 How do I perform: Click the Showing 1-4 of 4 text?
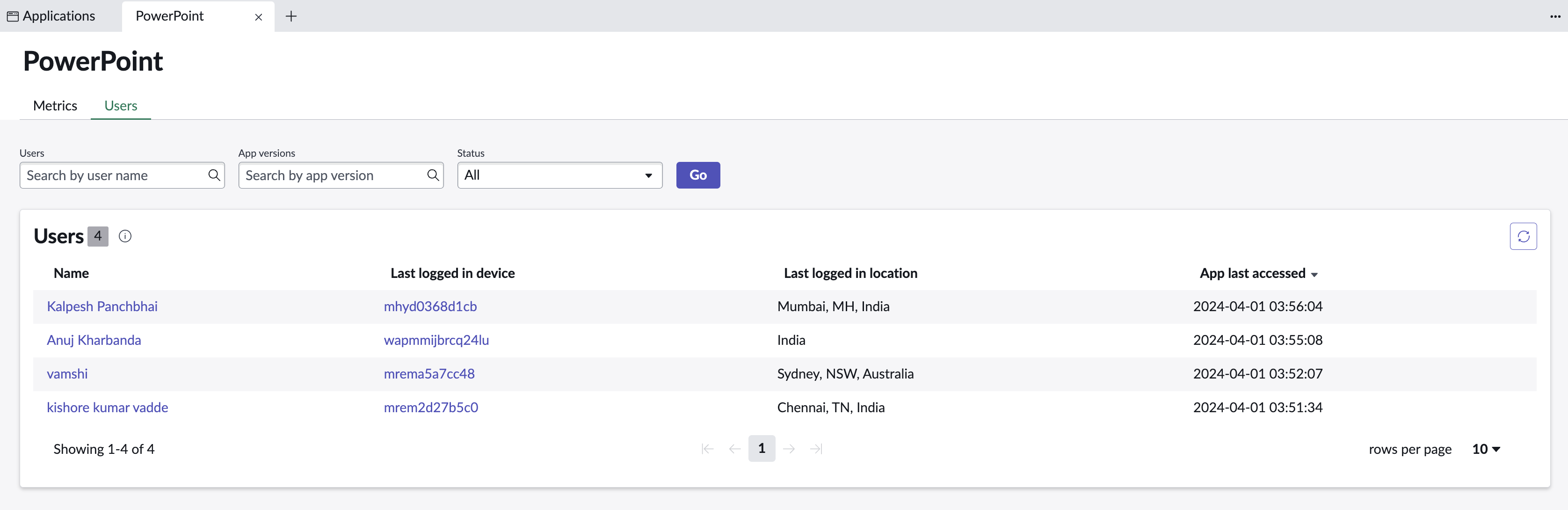click(x=104, y=449)
